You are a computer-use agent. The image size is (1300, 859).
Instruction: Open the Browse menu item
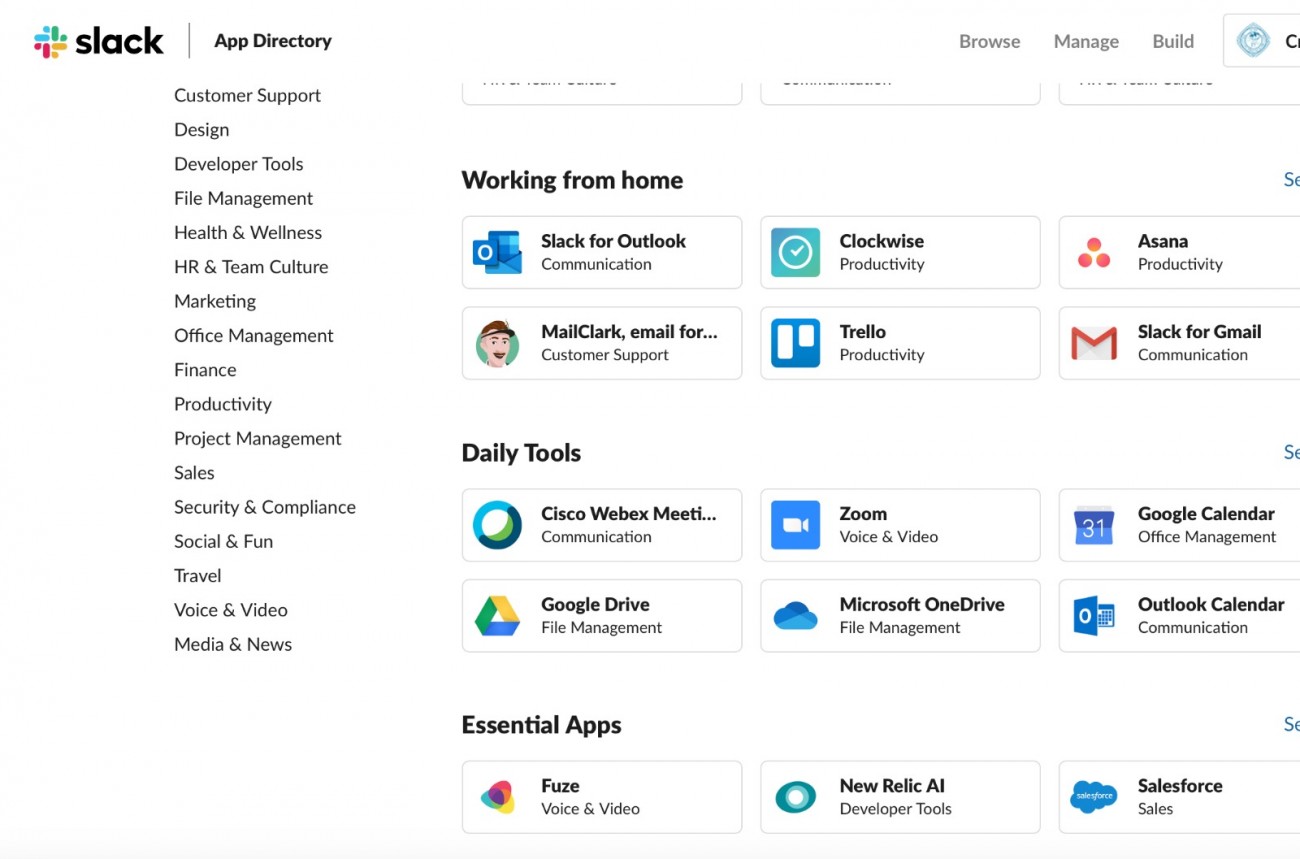click(990, 41)
